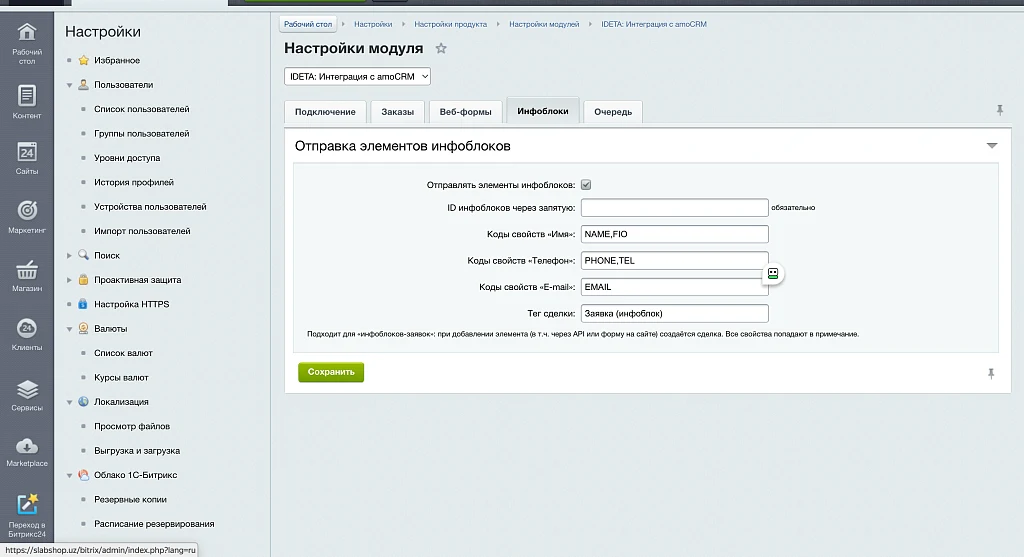Collapse the Локализация tree node arrow
Viewport: 1024px width, 557px height.
click(69, 402)
